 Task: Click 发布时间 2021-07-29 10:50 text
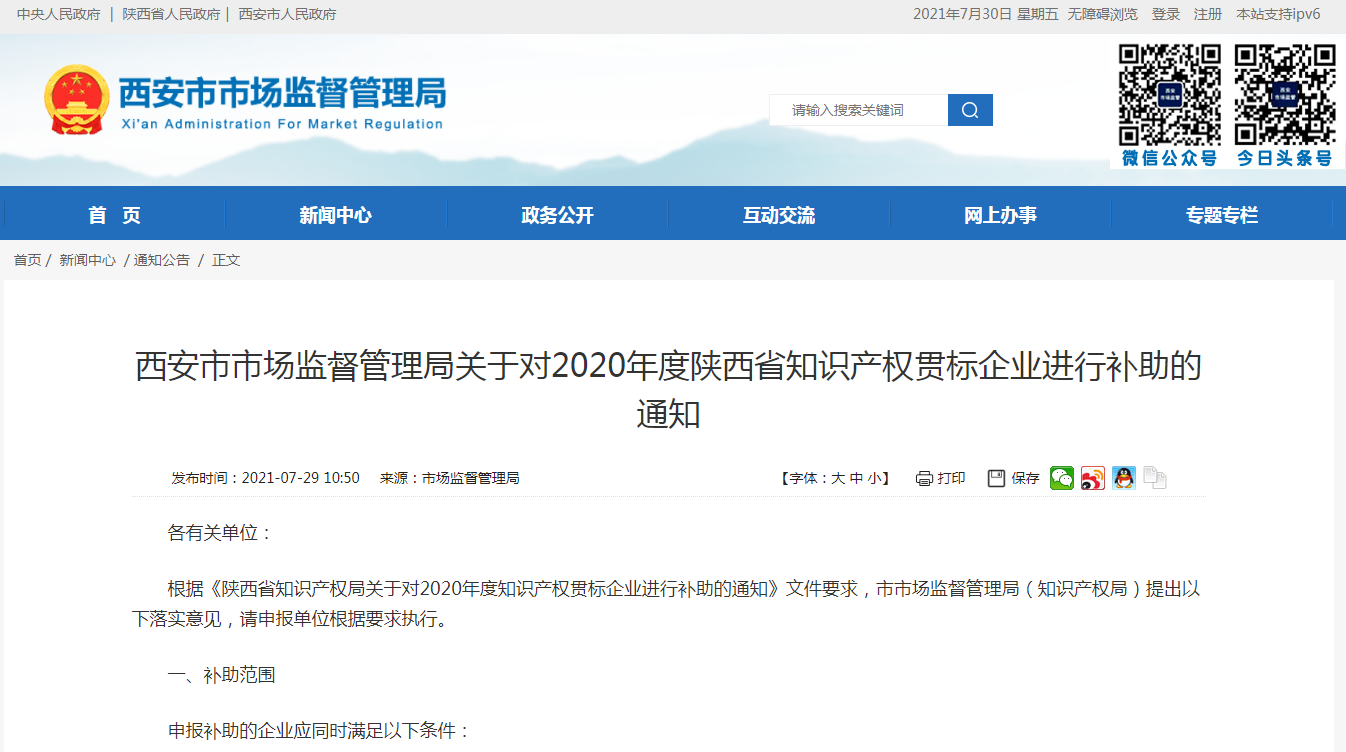(265, 478)
